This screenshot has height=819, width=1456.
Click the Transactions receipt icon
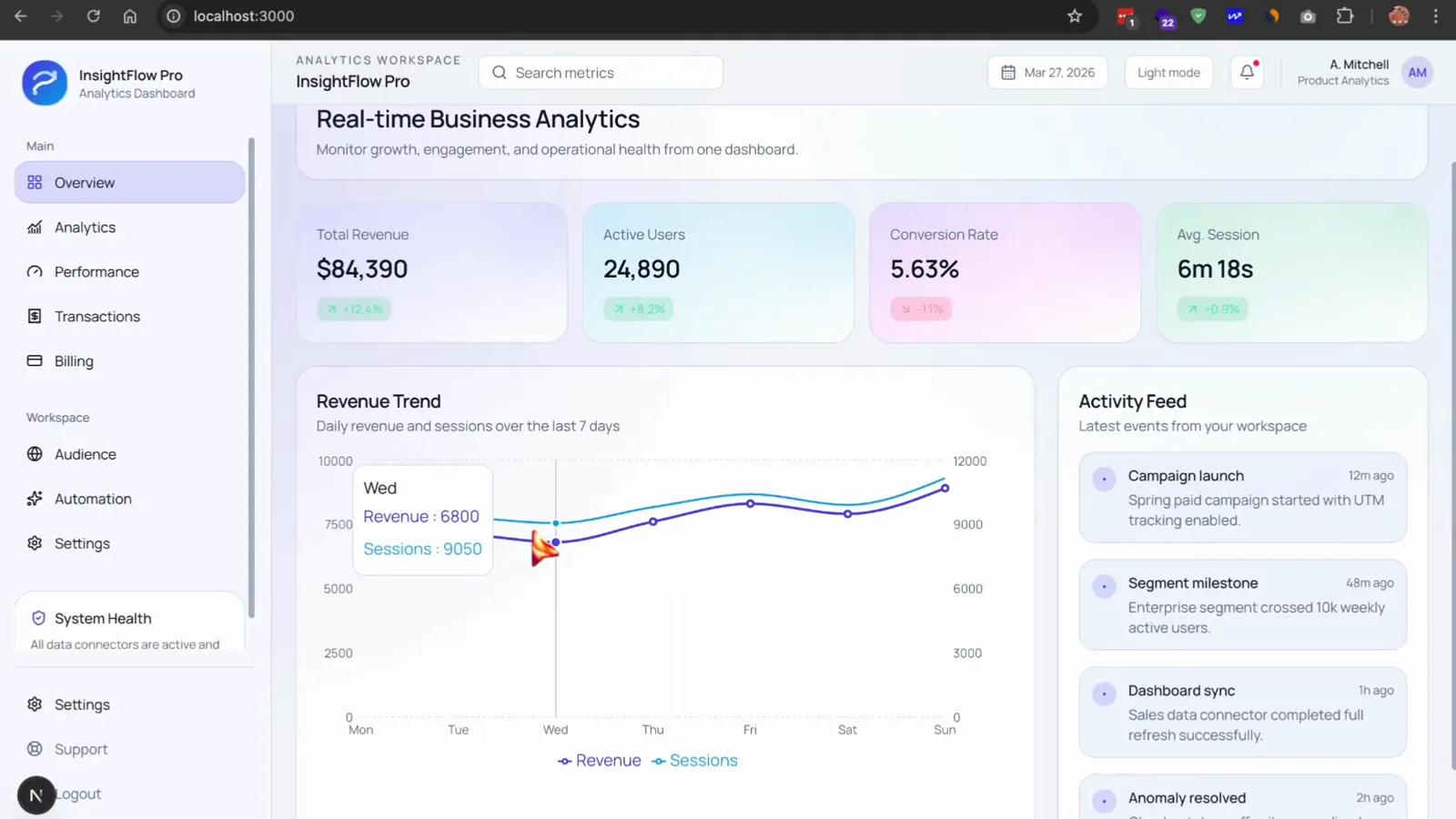pos(35,317)
